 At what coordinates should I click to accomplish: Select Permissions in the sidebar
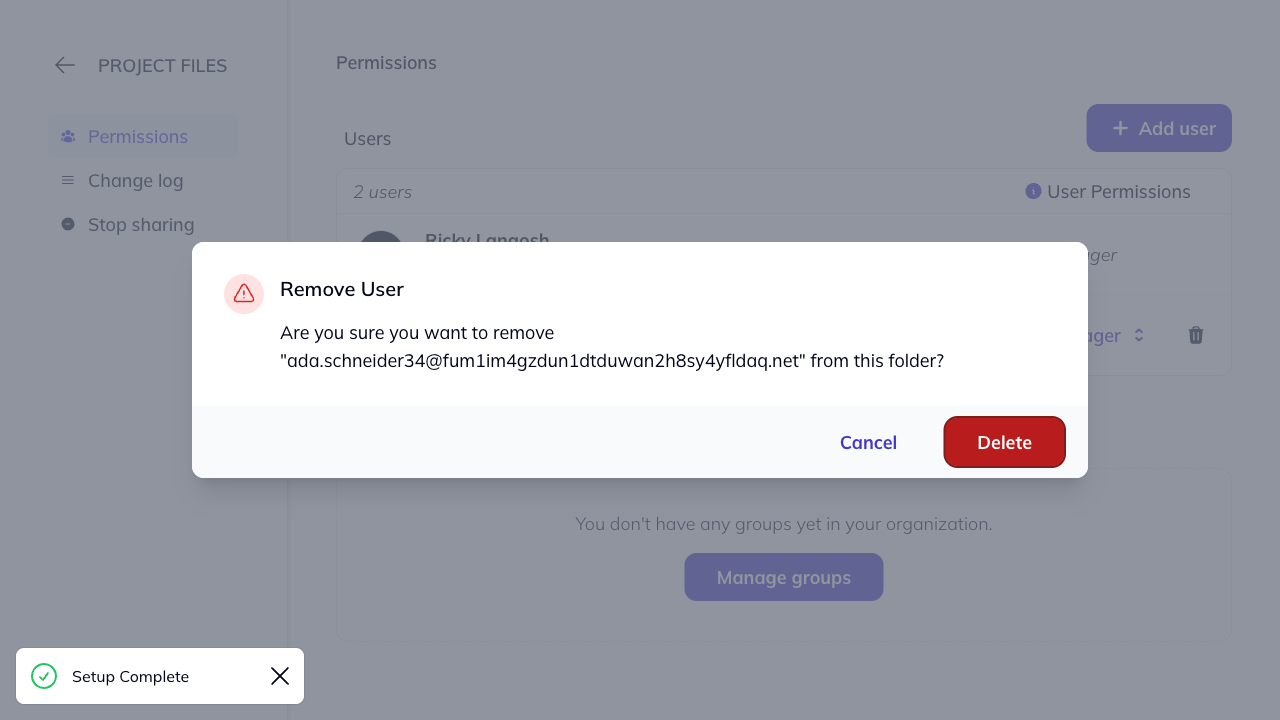(137, 136)
